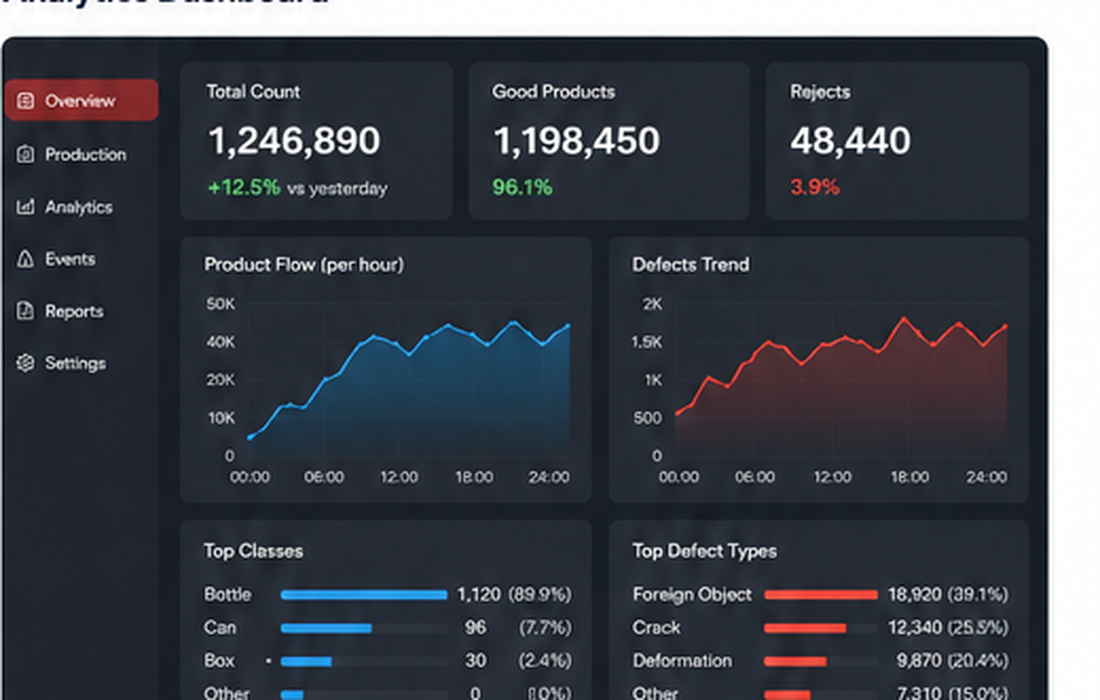This screenshot has height=700, width=1100.
Task: Click the 3.9% reject rate
Action: pyautogui.click(x=815, y=187)
